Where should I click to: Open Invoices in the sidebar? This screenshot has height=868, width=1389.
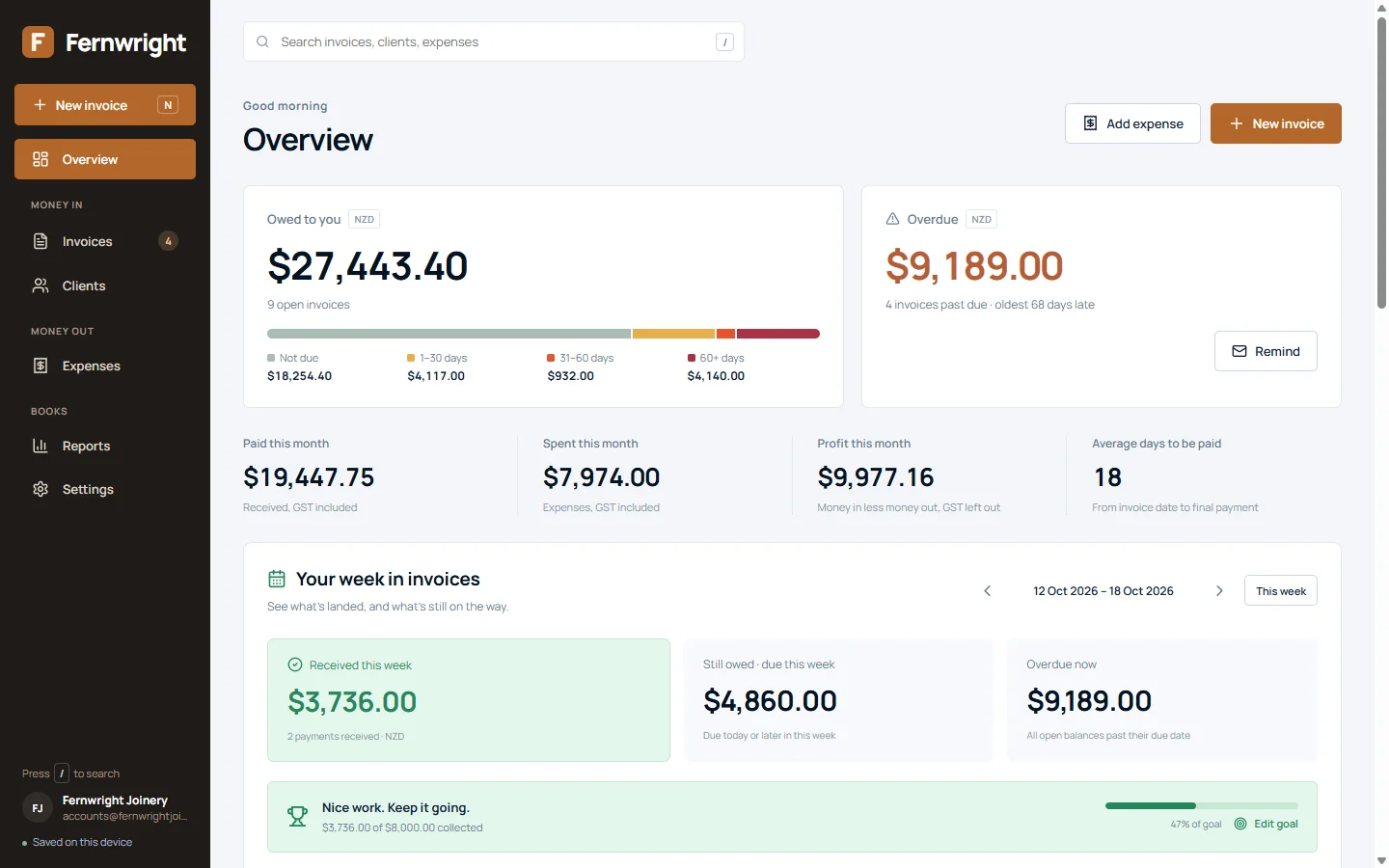coord(105,241)
